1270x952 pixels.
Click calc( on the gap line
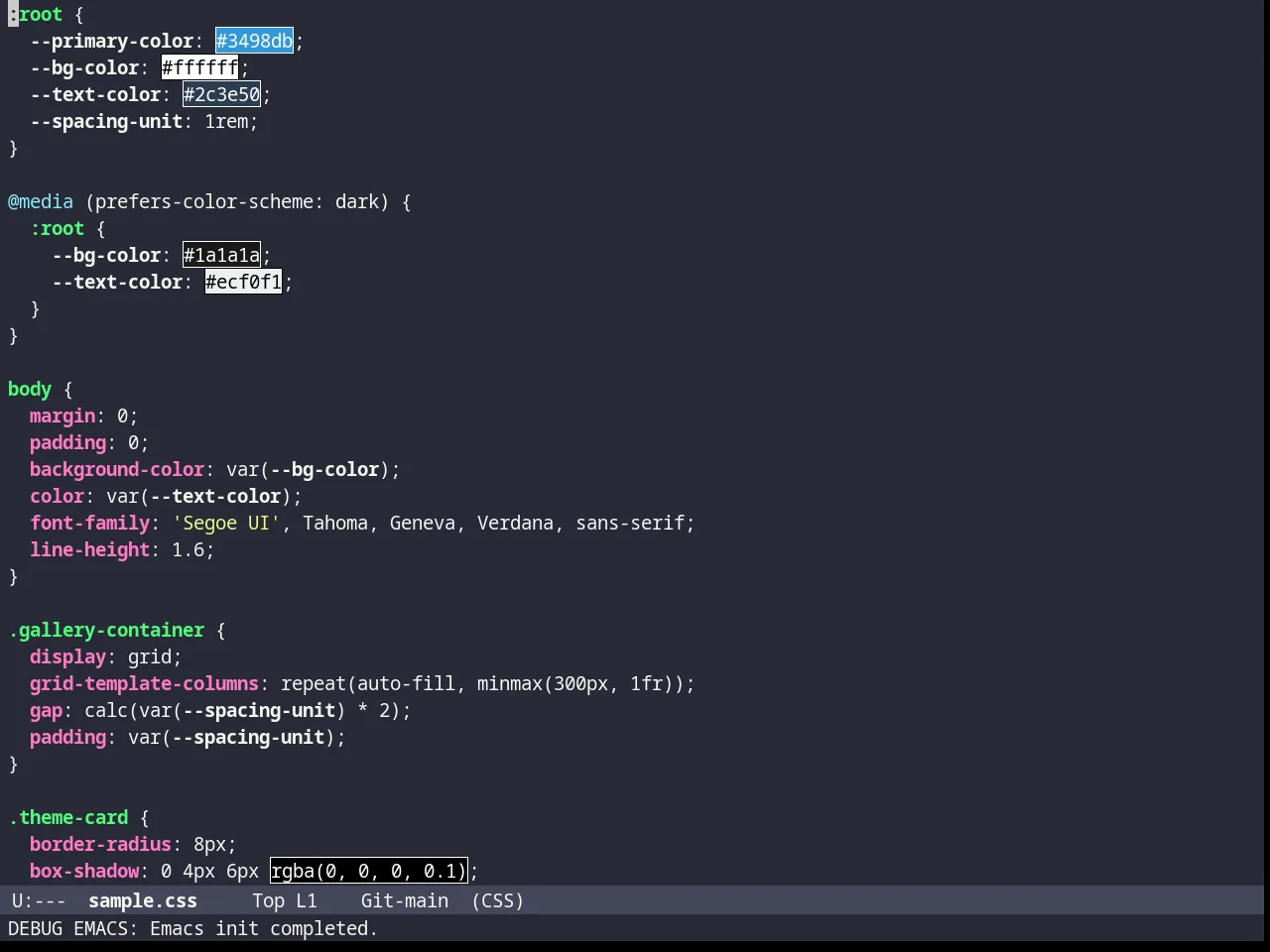coord(111,710)
